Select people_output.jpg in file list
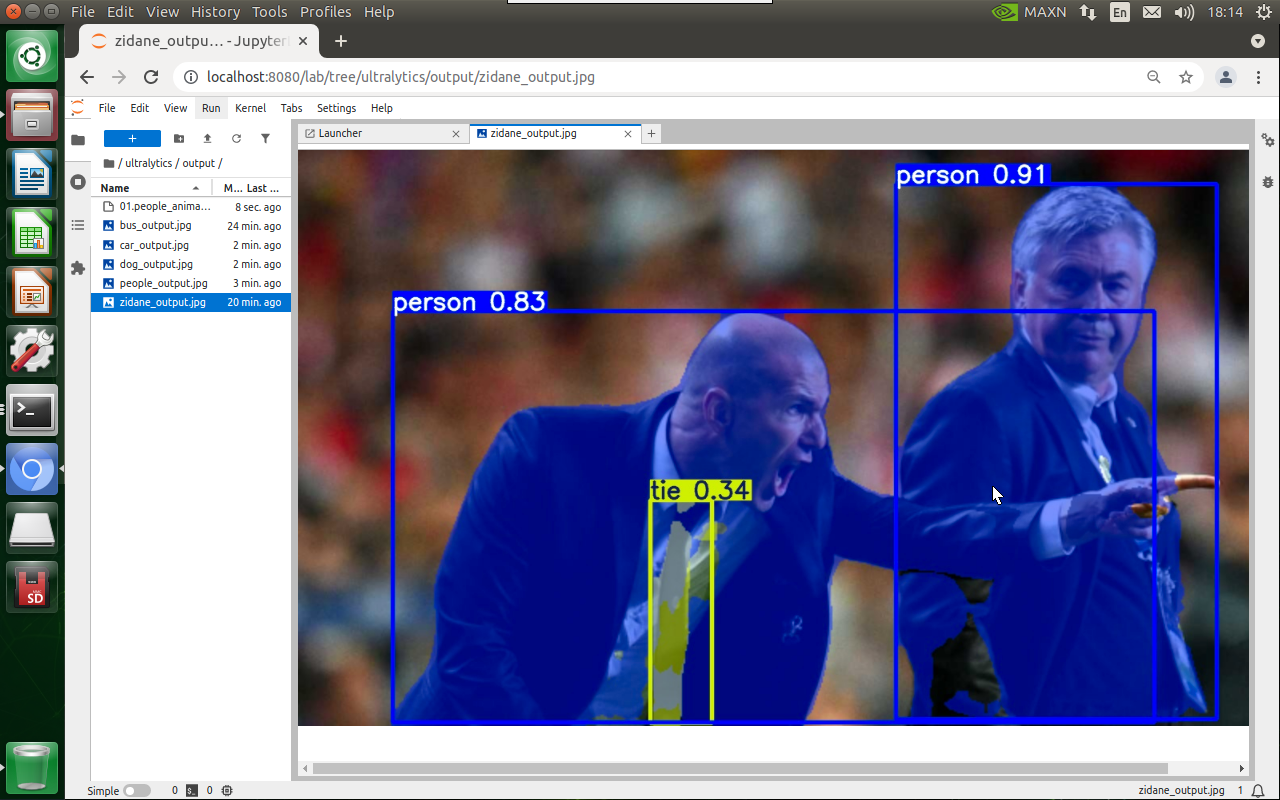Image resolution: width=1280 pixels, height=800 pixels. point(191,283)
